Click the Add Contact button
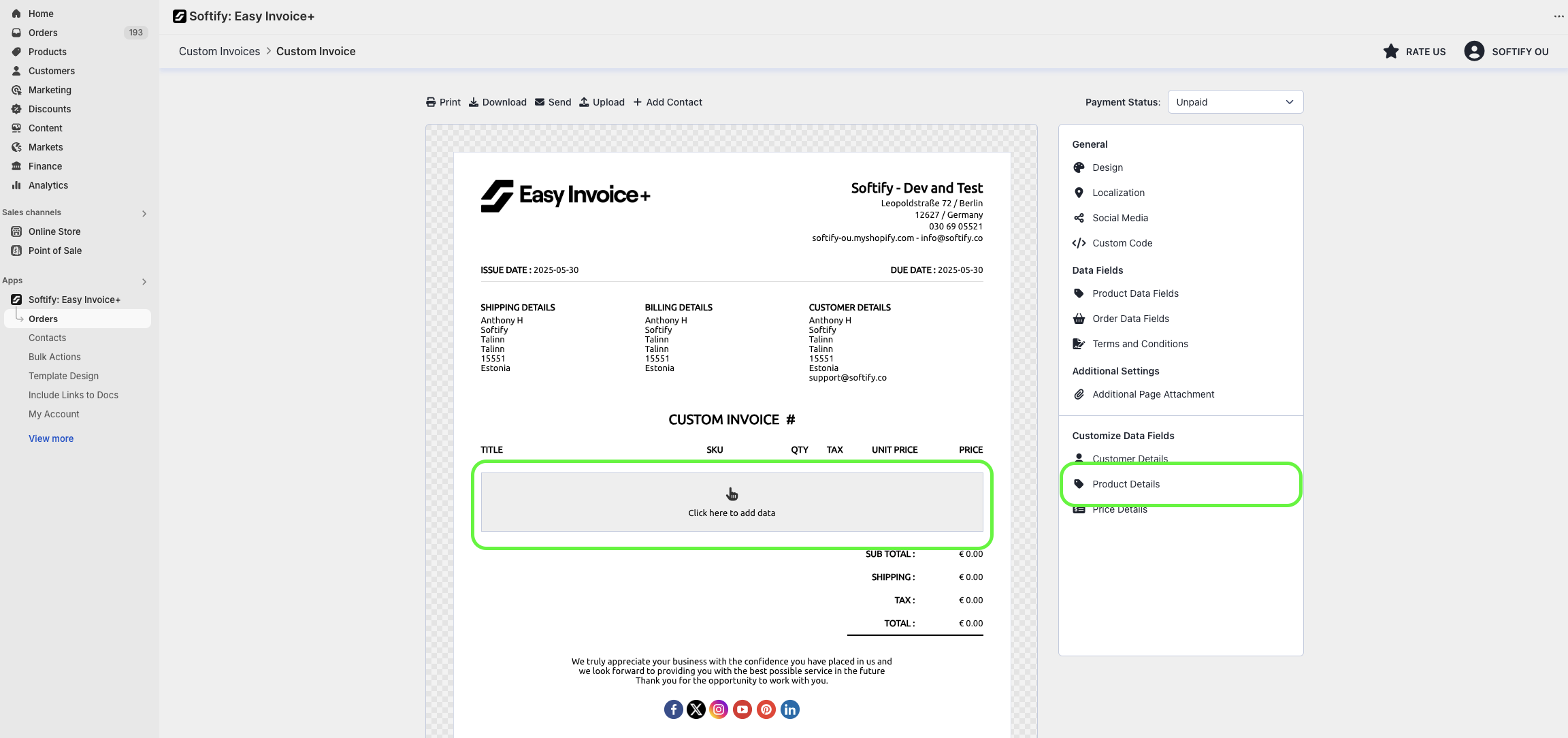This screenshot has height=738, width=1568. [x=667, y=102]
